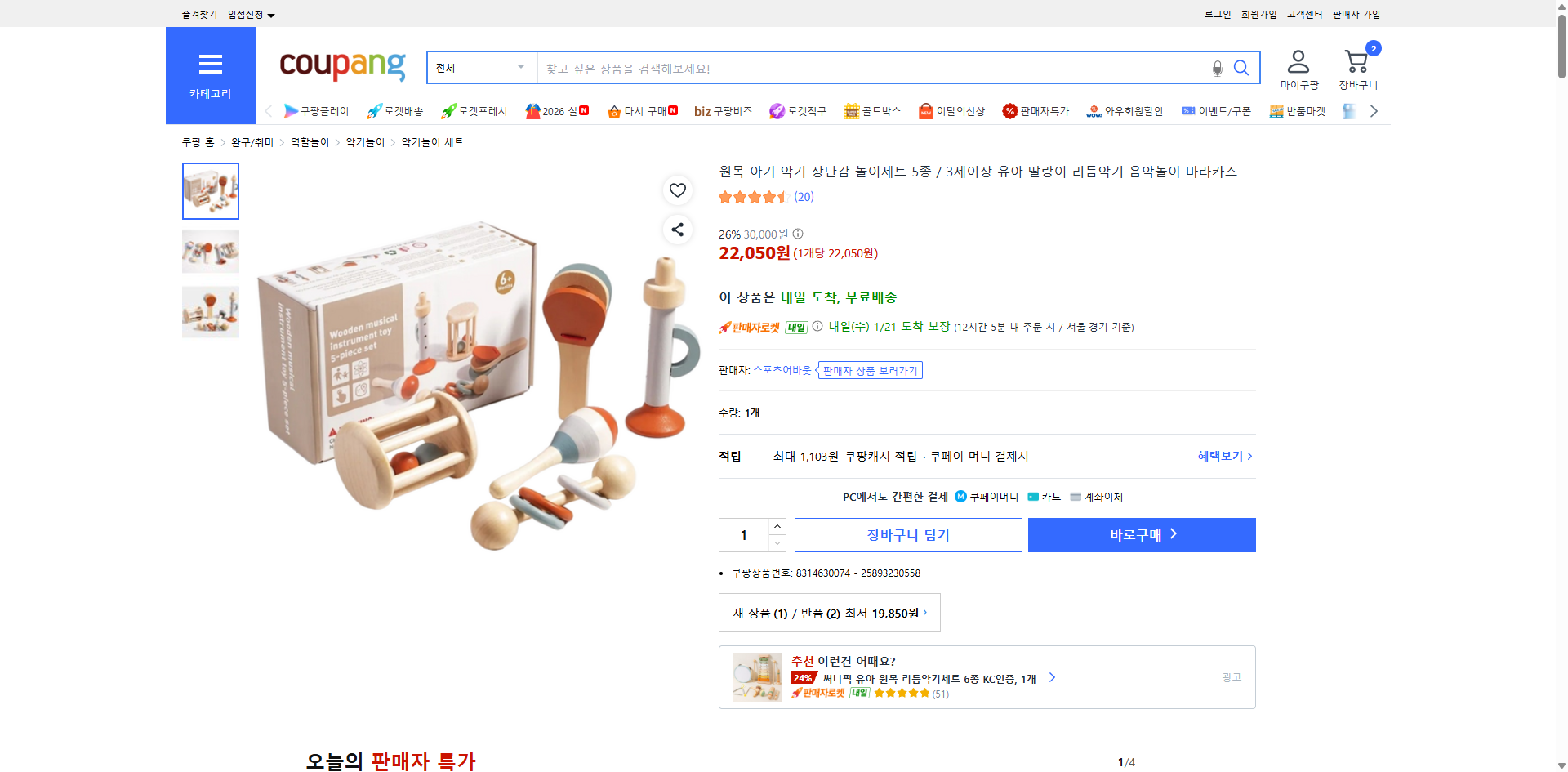Navigate to 완구/취미 breadcrumb
Viewport: 1568px width, 772px height.
click(x=251, y=141)
